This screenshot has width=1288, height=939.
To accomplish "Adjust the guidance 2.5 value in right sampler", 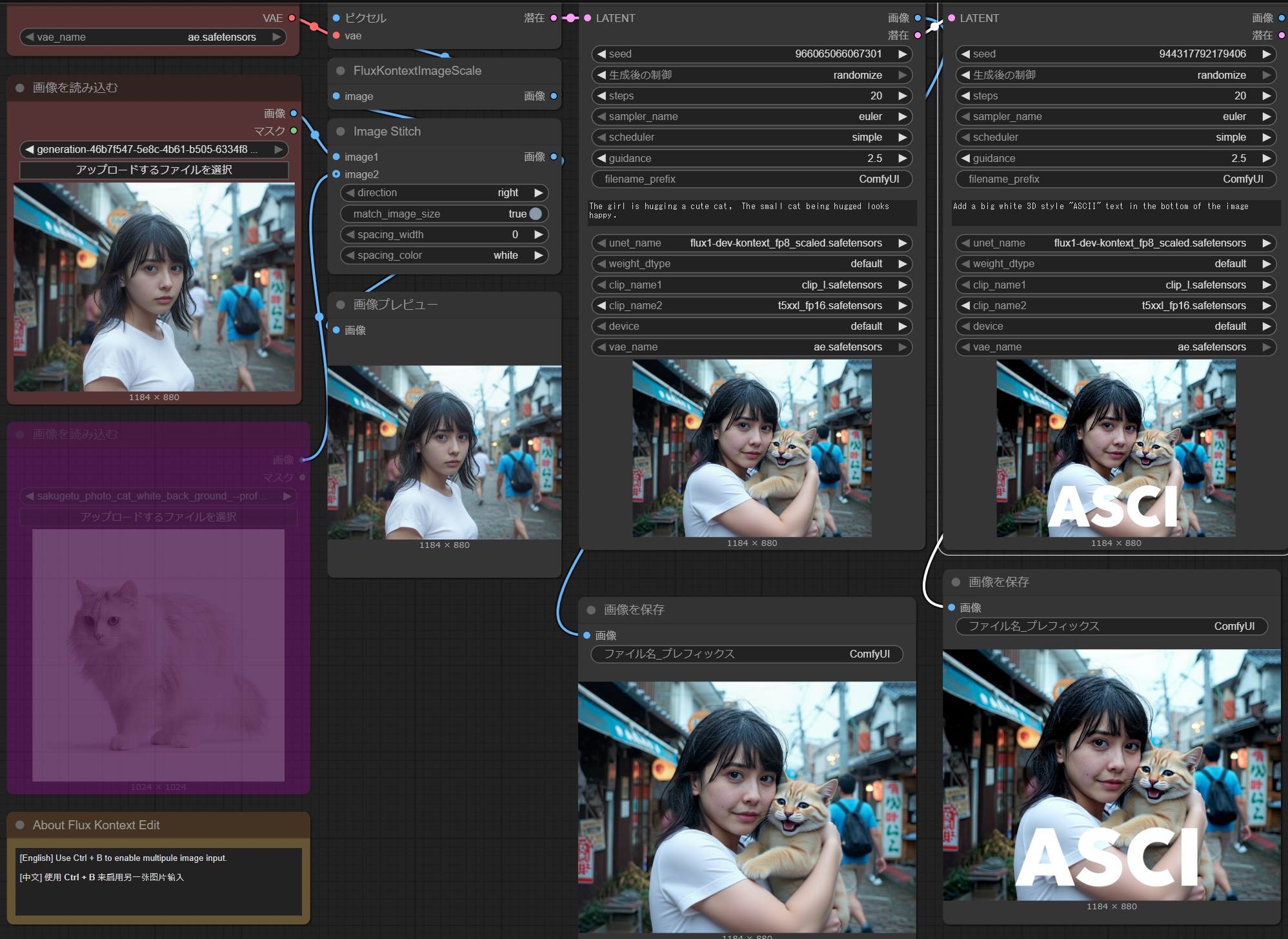I will pyautogui.click(x=1115, y=158).
